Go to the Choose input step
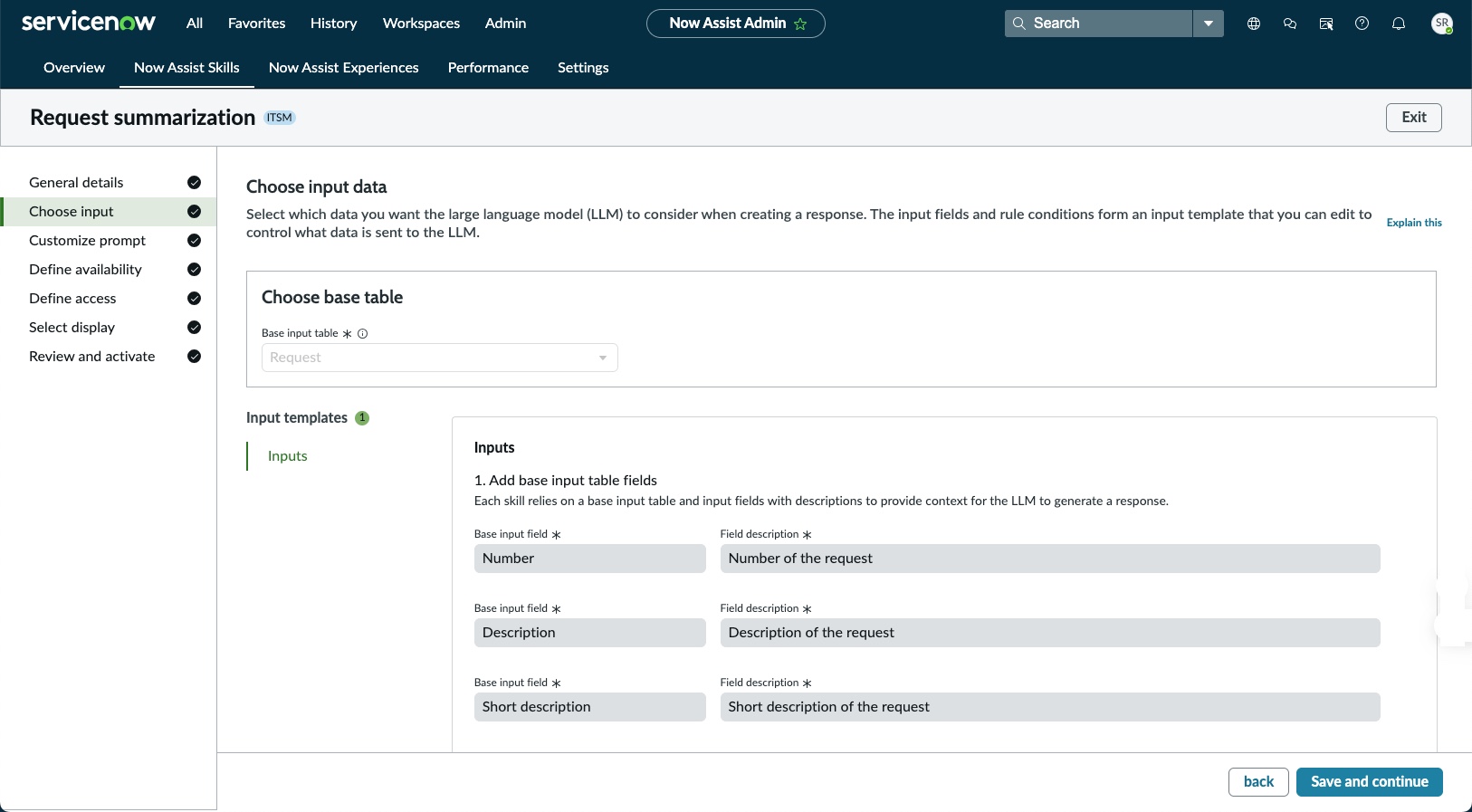 click(109, 212)
